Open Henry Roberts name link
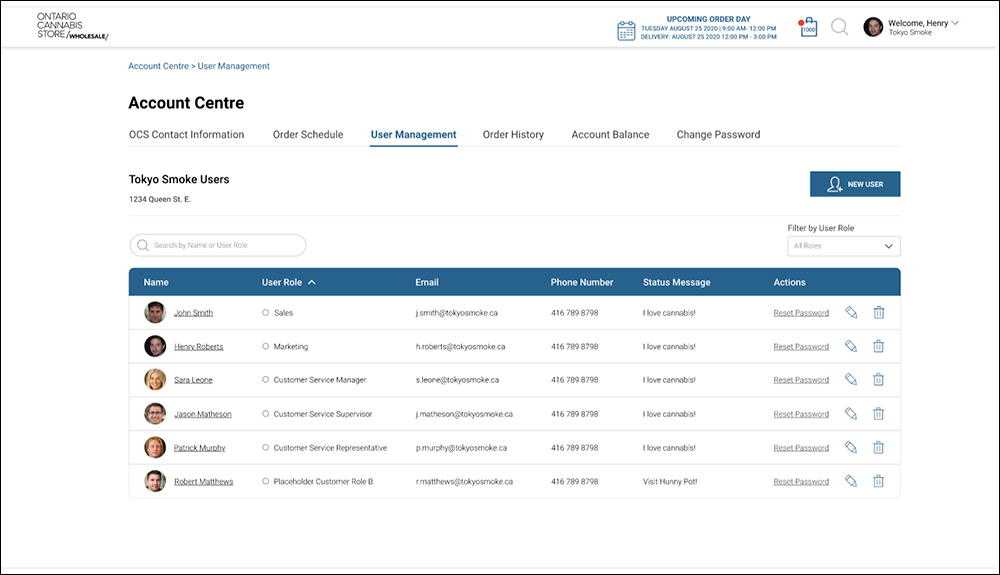Image resolution: width=1000 pixels, height=575 pixels. coord(198,347)
